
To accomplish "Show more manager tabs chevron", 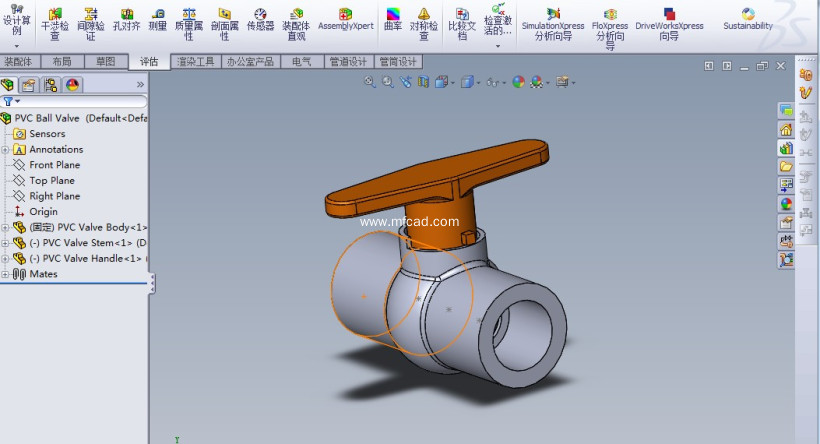I will [140, 84].
